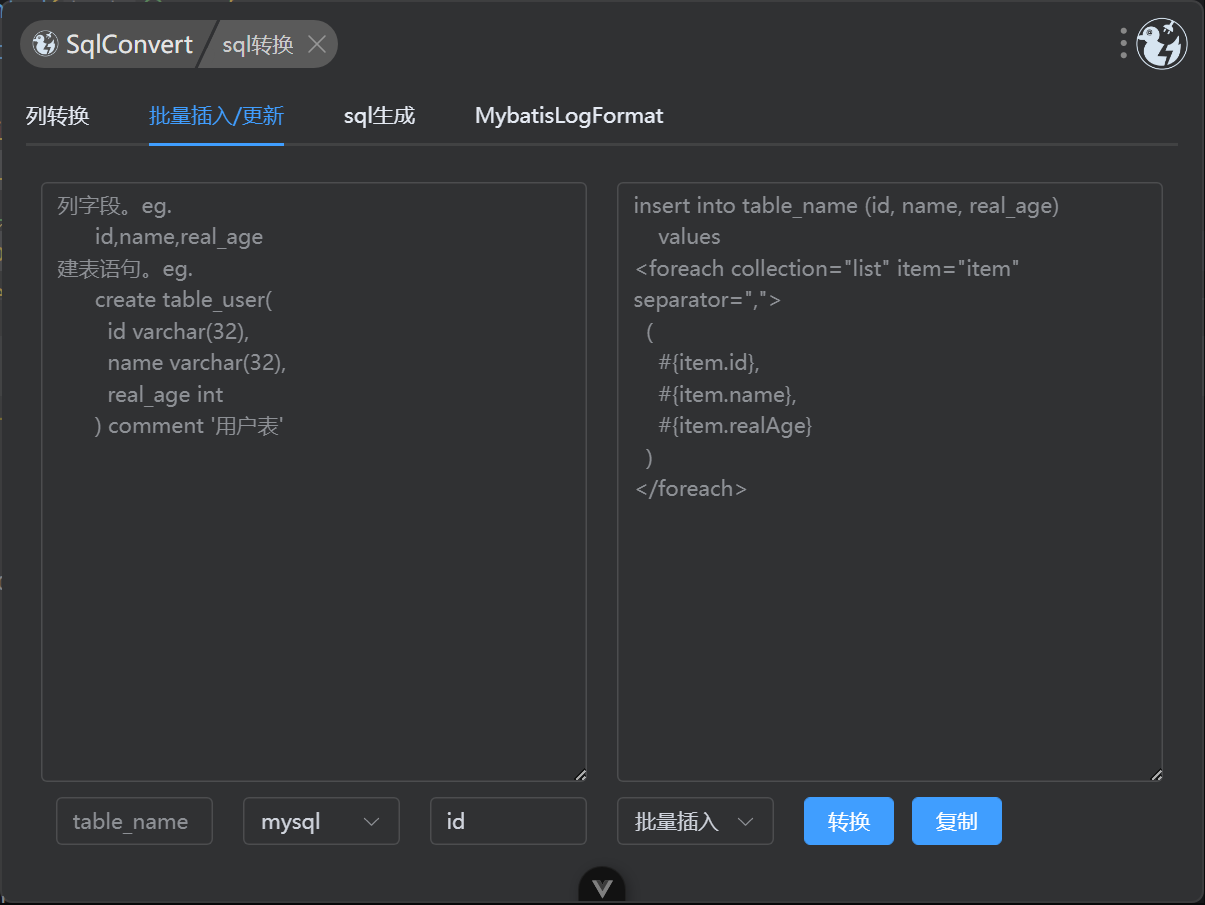Click the duck rocket avatar icon
This screenshot has width=1205, height=905.
coord(1162,44)
